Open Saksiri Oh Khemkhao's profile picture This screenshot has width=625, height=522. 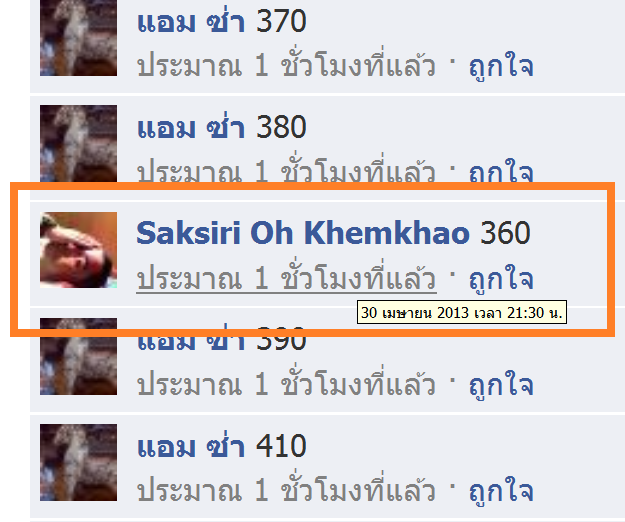[x=79, y=250]
